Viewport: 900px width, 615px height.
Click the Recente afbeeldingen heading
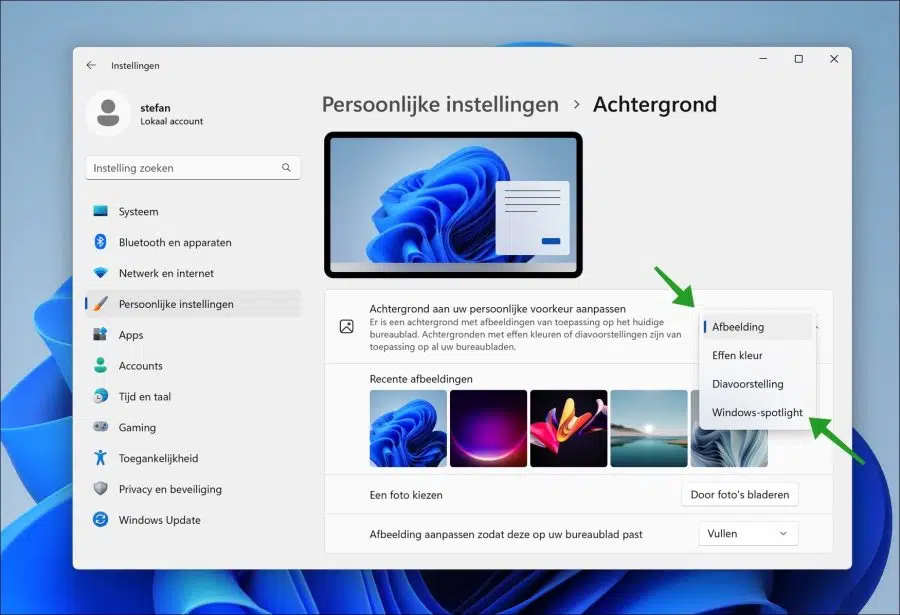coord(421,379)
